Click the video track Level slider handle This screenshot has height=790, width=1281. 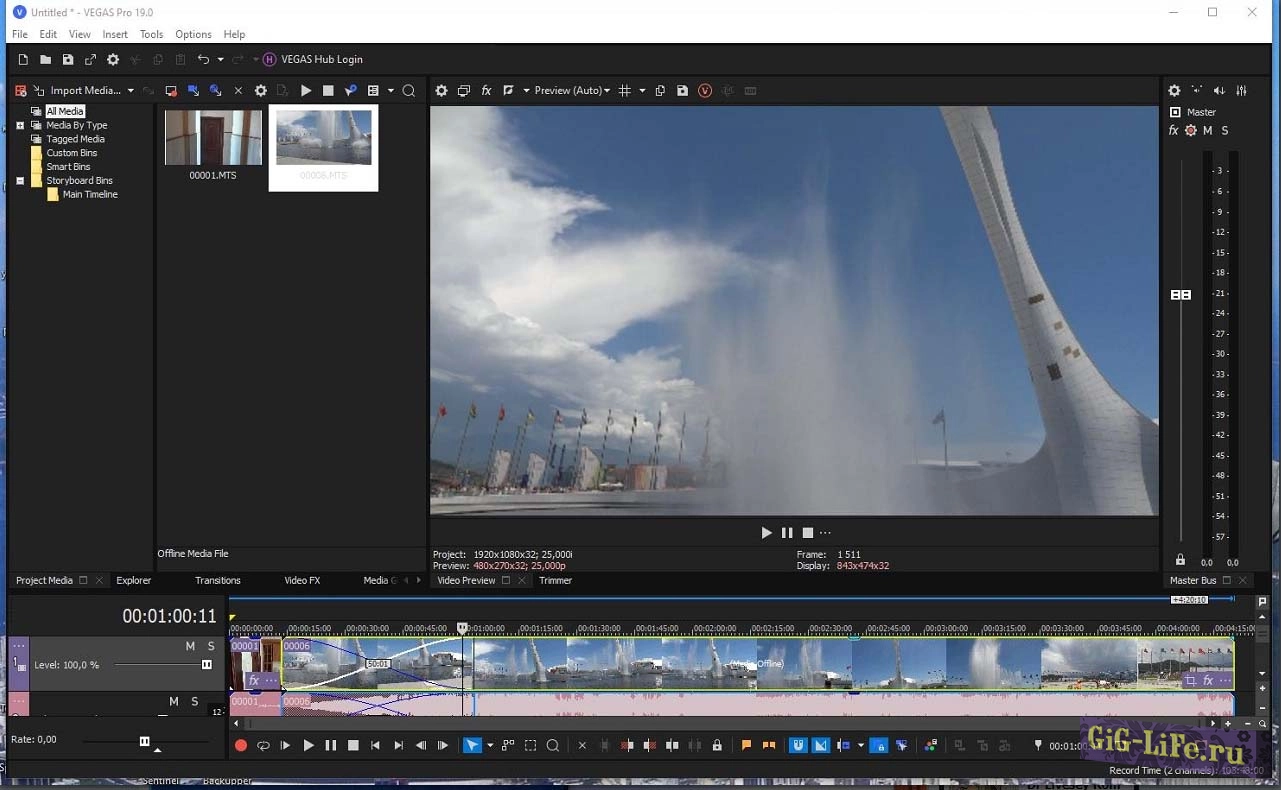[207, 665]
